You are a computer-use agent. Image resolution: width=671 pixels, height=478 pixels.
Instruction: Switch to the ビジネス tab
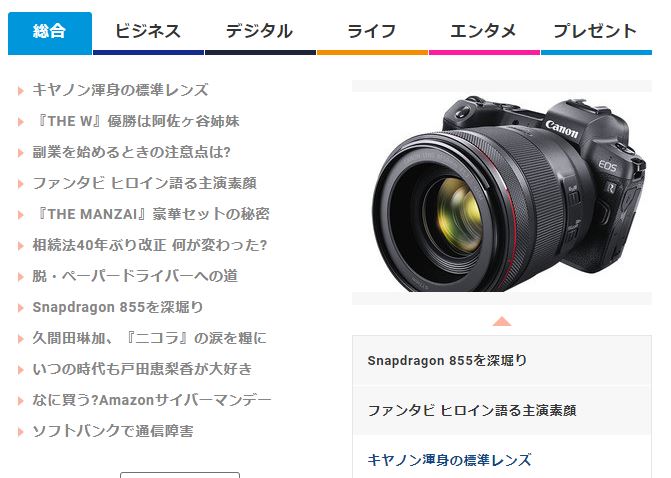coord(148,33)
